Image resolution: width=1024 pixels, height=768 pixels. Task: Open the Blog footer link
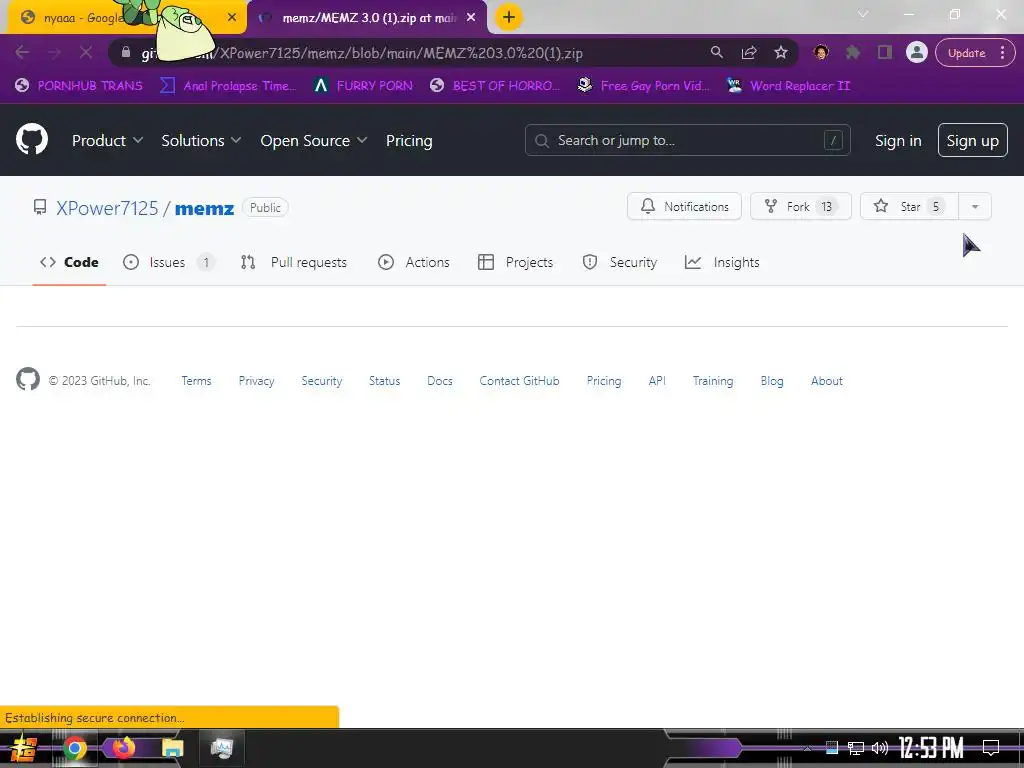pyautogui.click(x=771, y=381)
